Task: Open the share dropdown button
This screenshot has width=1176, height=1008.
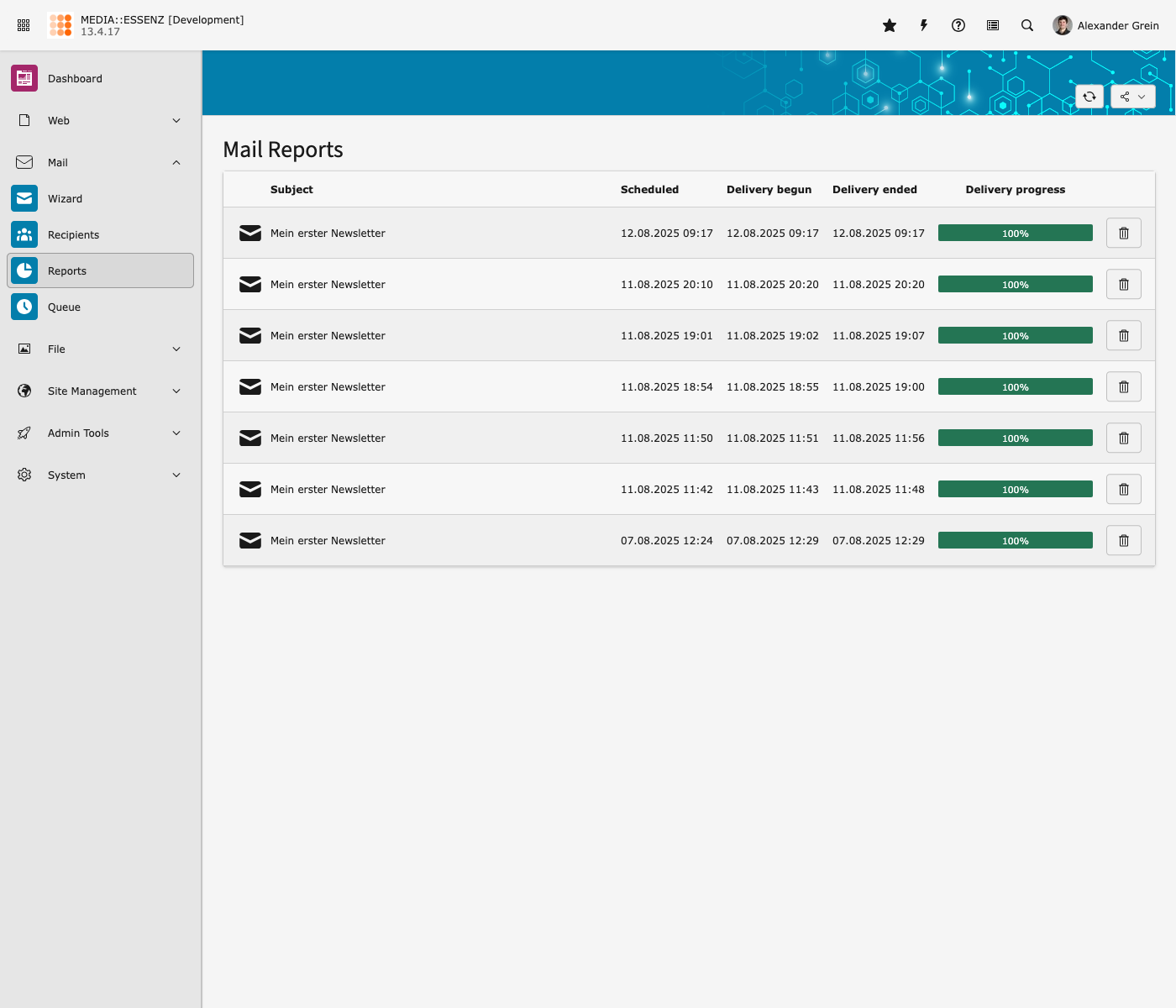Action: pyautogui.click(x=1132, y=97)
